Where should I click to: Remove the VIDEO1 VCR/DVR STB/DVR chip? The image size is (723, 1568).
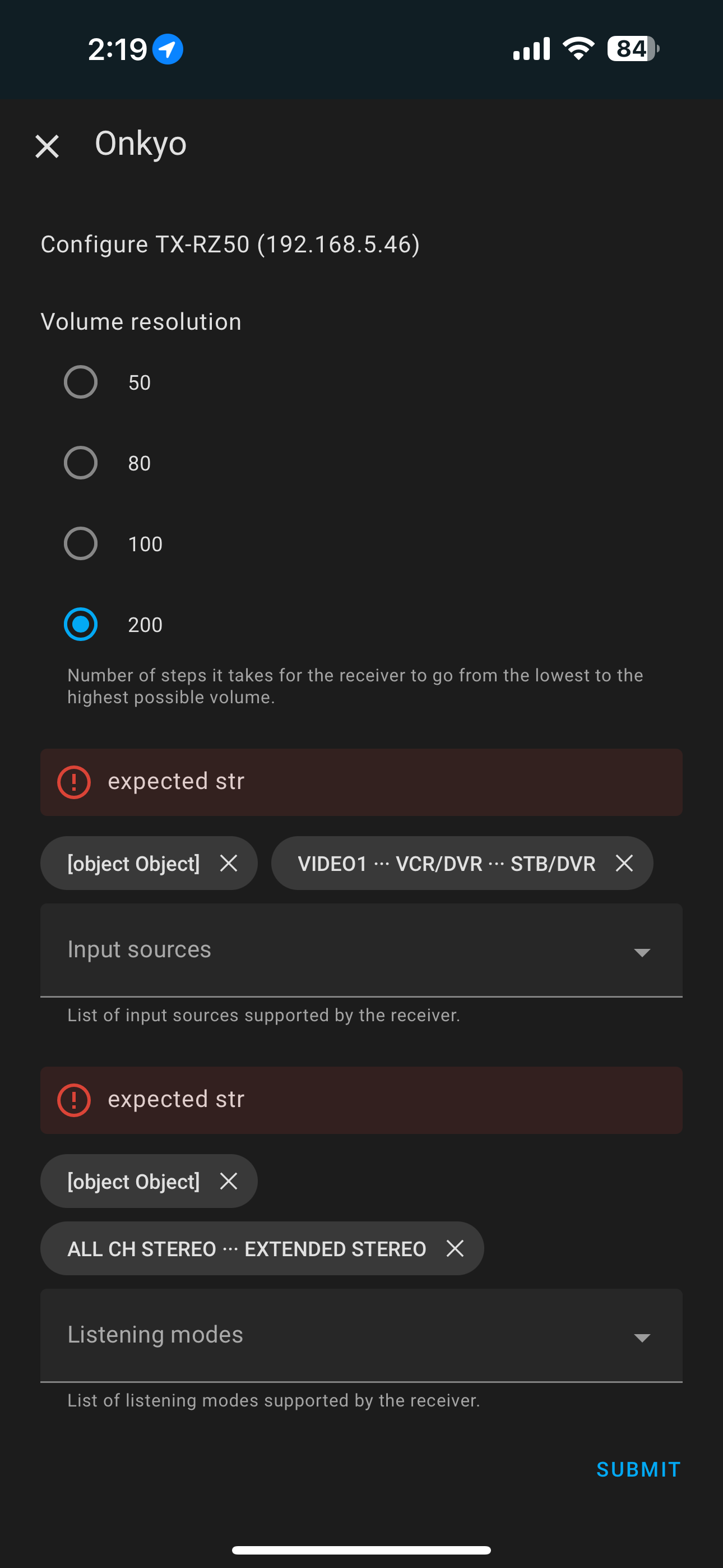[x=624, y=863]
